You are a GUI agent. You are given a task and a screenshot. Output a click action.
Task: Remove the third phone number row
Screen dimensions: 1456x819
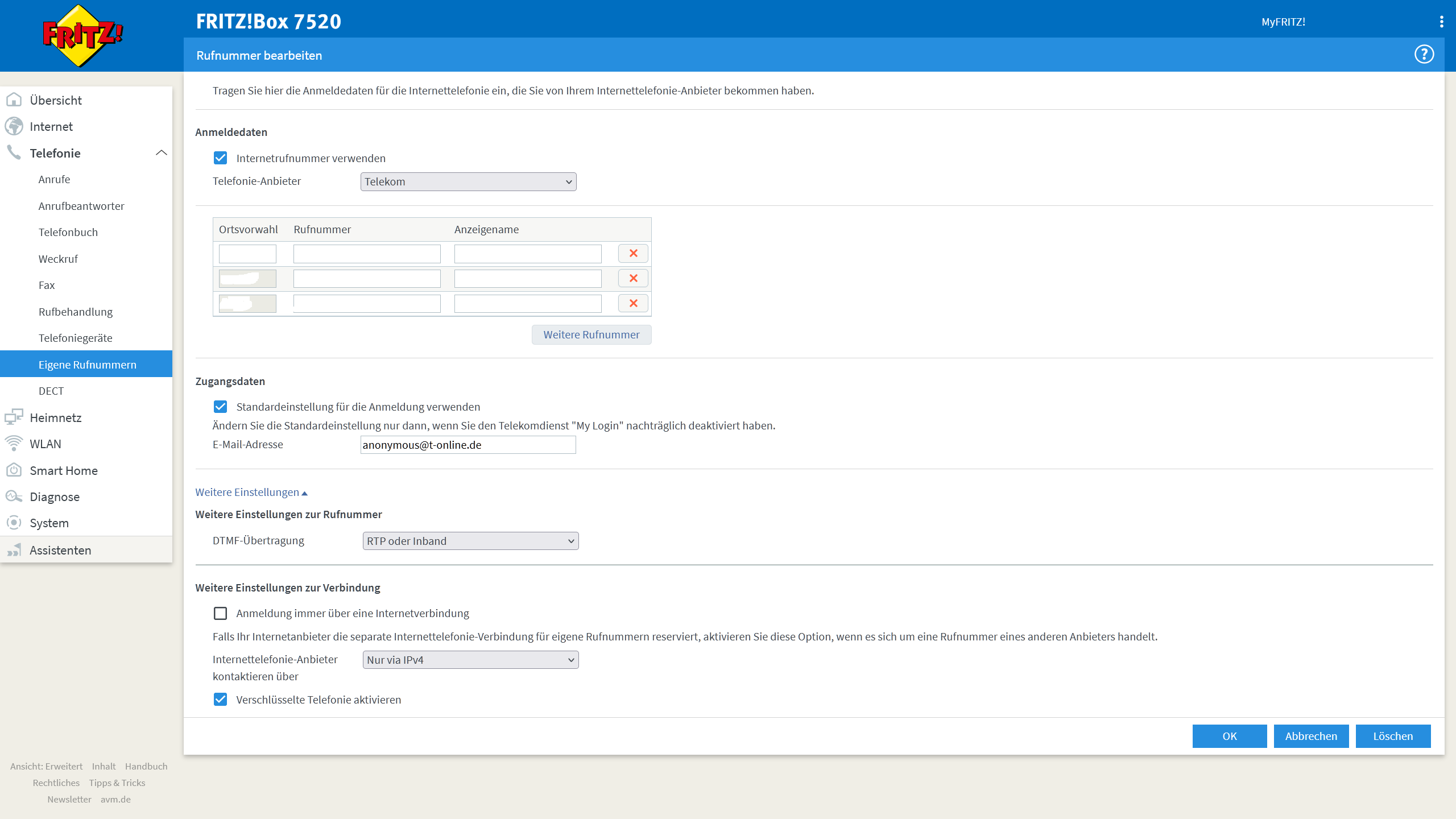pos(633,304)
